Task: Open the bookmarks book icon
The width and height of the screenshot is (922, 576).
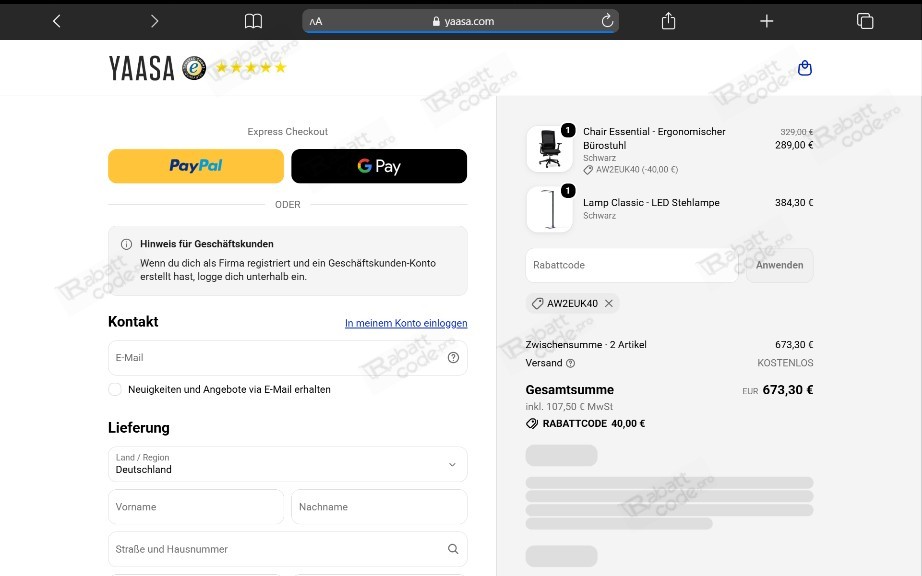Action: point(253,21)
